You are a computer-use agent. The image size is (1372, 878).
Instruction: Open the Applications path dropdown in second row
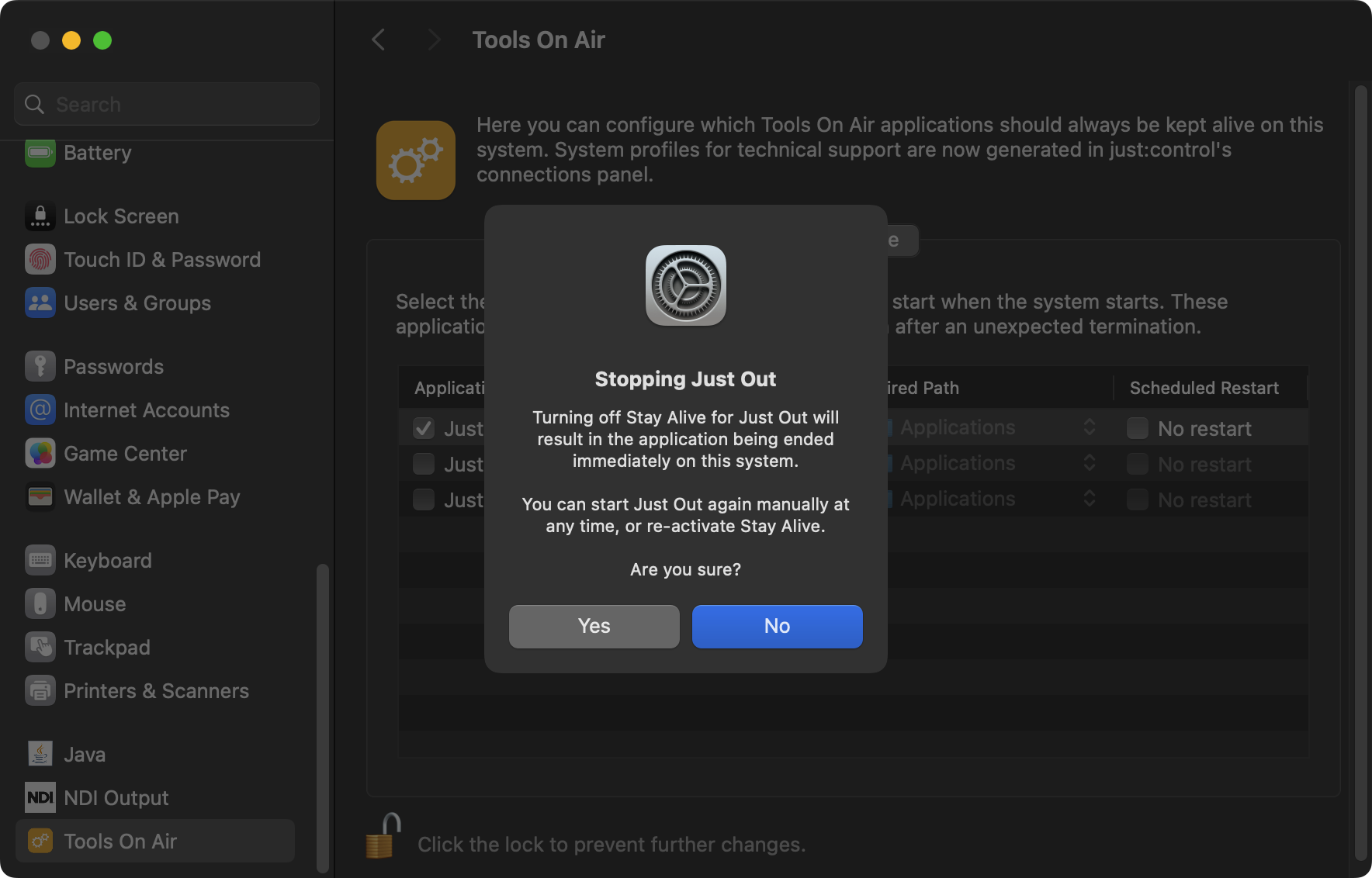pos(993,464)
